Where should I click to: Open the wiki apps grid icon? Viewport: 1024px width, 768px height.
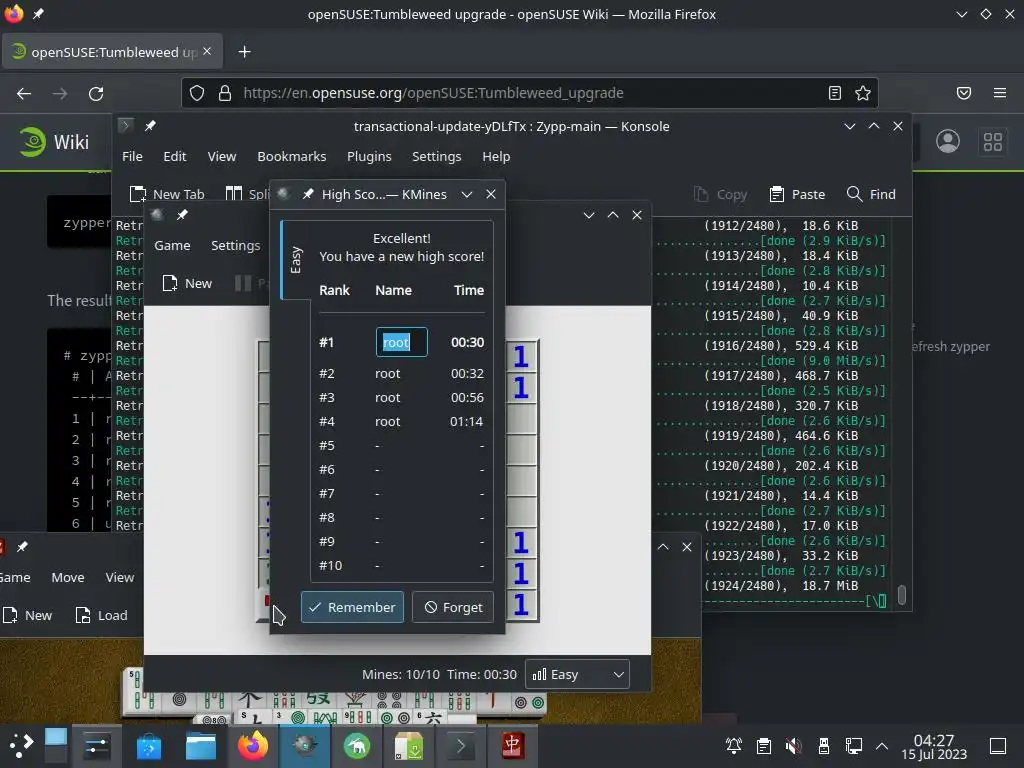(x=993, y=142)
